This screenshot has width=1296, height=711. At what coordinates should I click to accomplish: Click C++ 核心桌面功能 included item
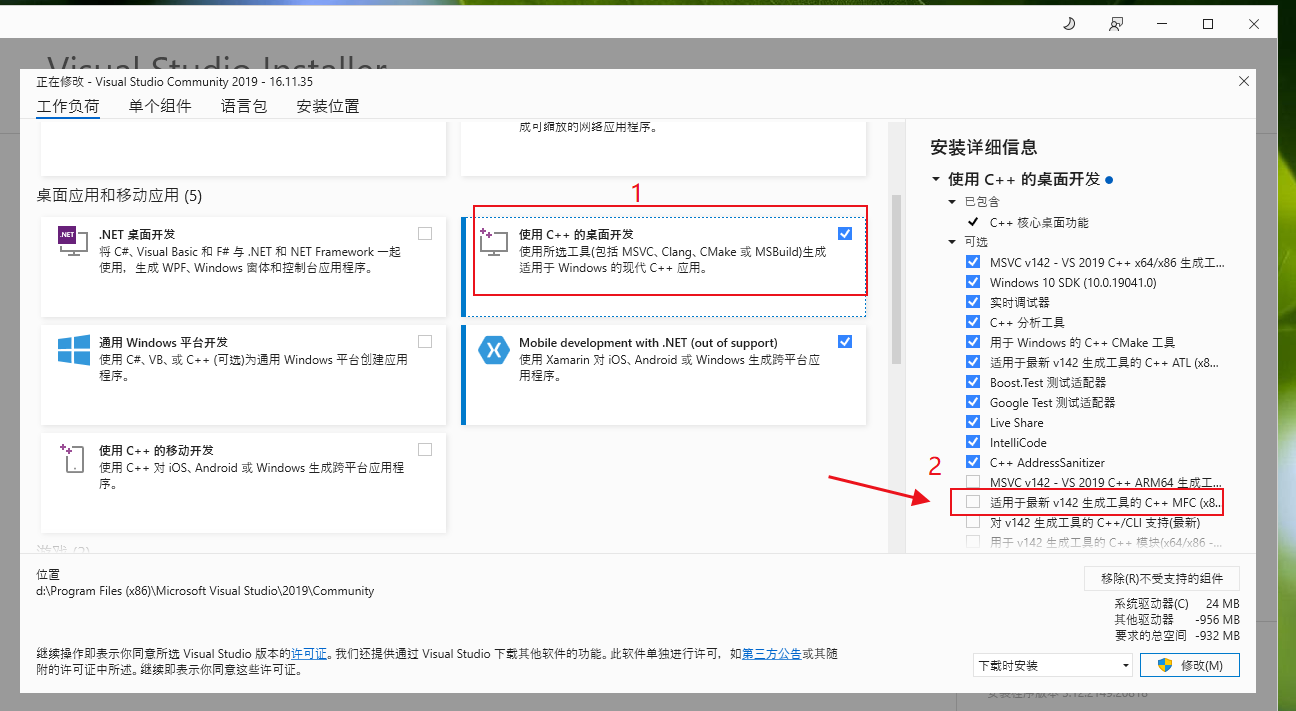pyautogui.click(x=1039, y=222)
